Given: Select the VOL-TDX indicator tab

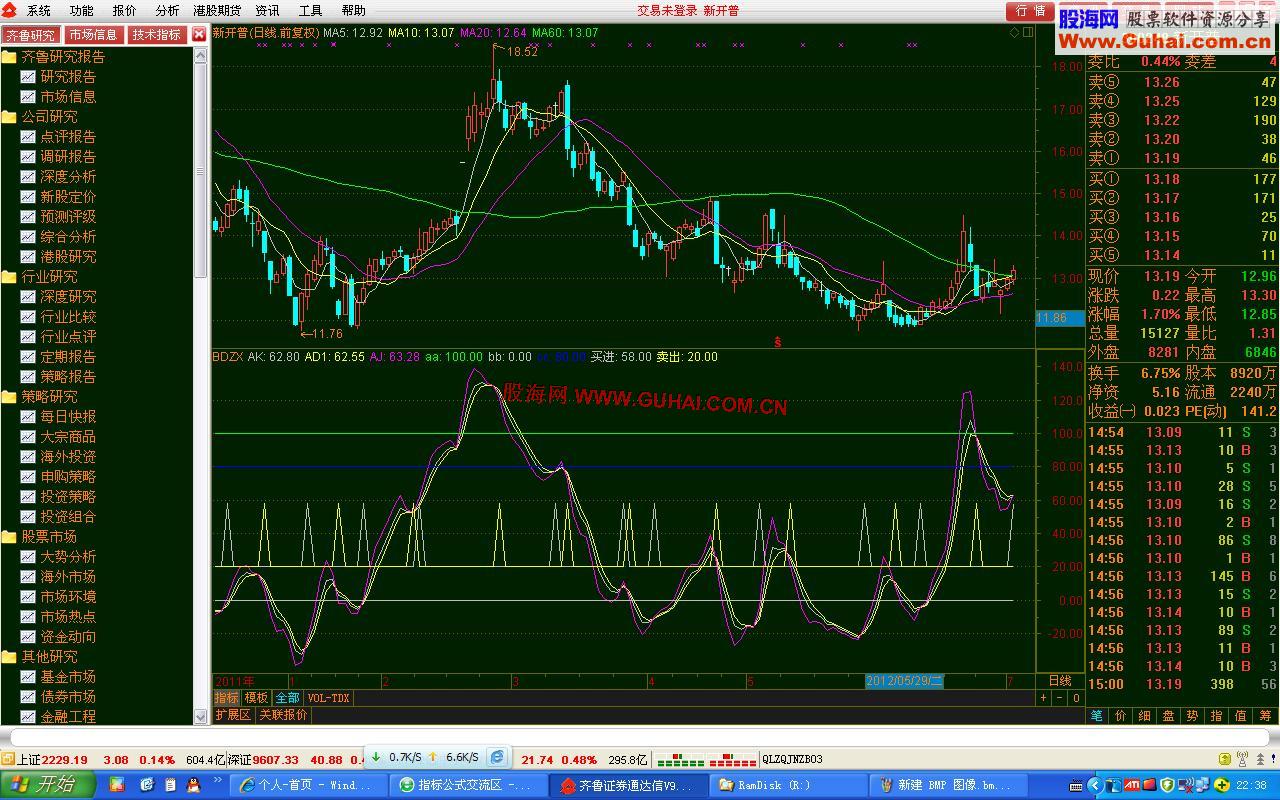Looking at the screenshot, I should (328, 698).
